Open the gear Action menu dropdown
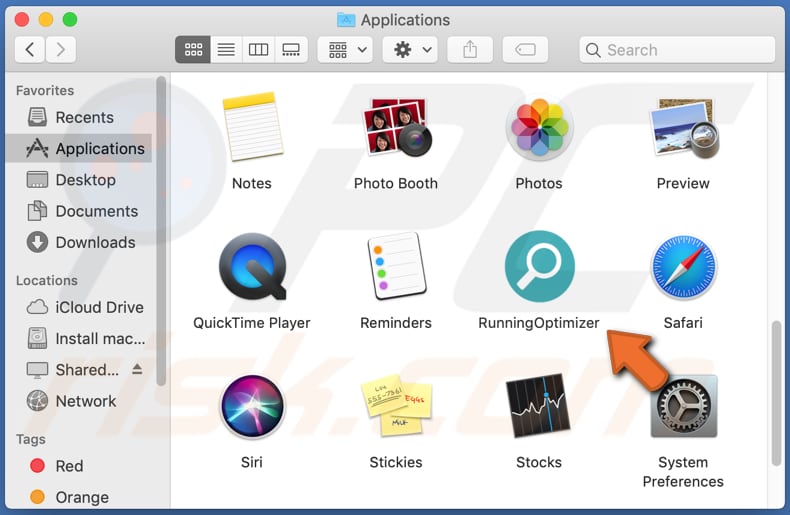790x515 pixels. click(x=411, y=50)
